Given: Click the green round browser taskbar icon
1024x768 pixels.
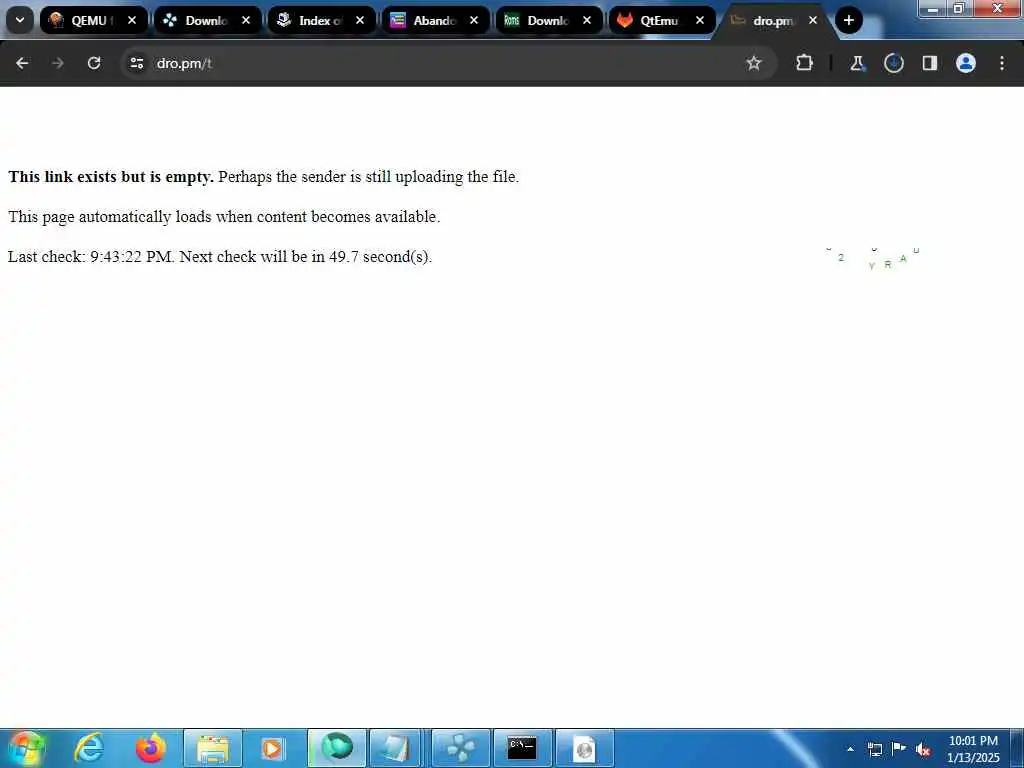Looking at the screenshot, I should [x=337, y=748].
